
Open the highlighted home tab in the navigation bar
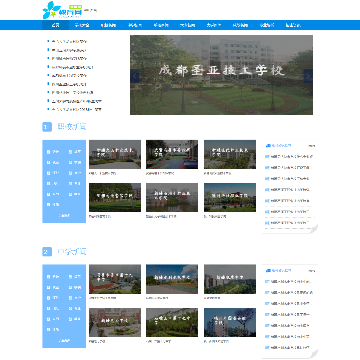[56, 25]
